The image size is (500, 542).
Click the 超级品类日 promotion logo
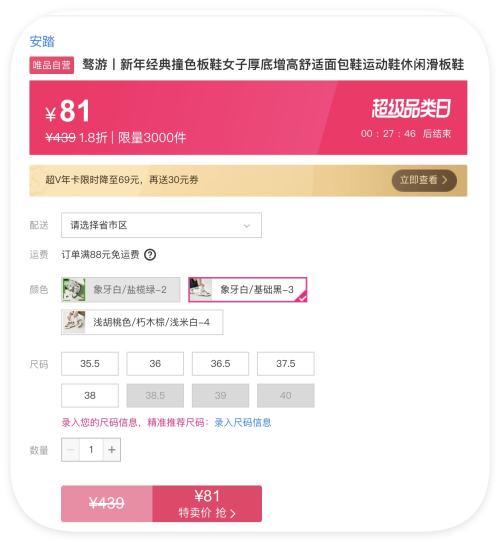(411, 109)
